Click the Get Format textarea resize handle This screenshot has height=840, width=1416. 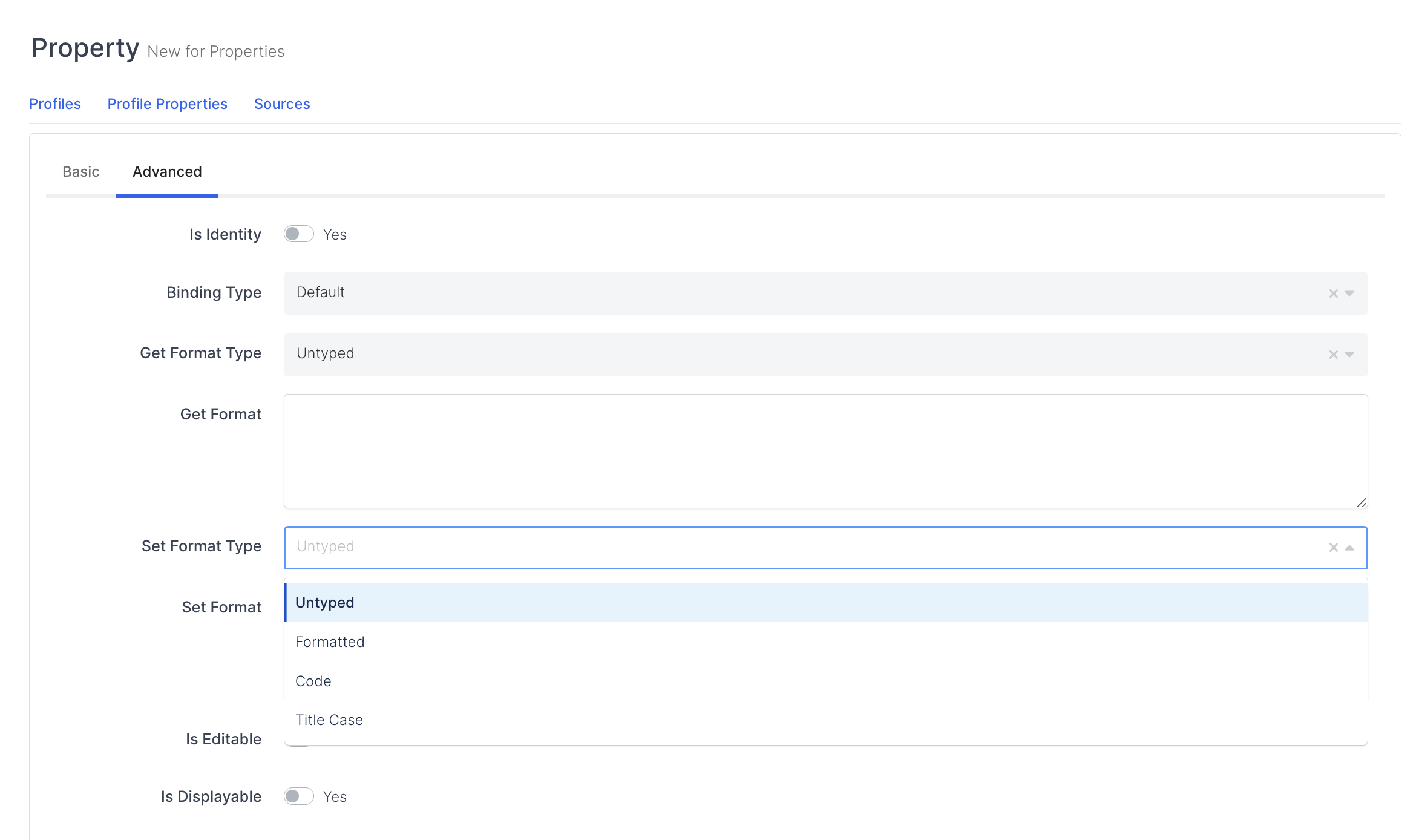[1362, 502]
